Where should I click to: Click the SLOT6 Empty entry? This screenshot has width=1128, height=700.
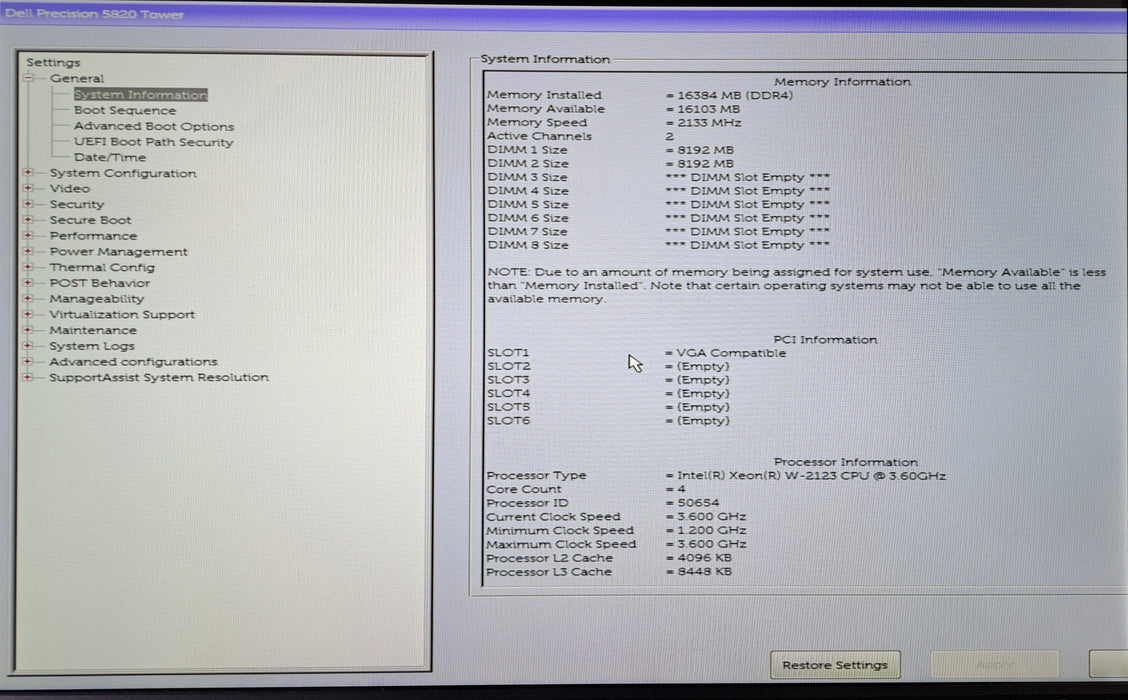pos(608,420)
